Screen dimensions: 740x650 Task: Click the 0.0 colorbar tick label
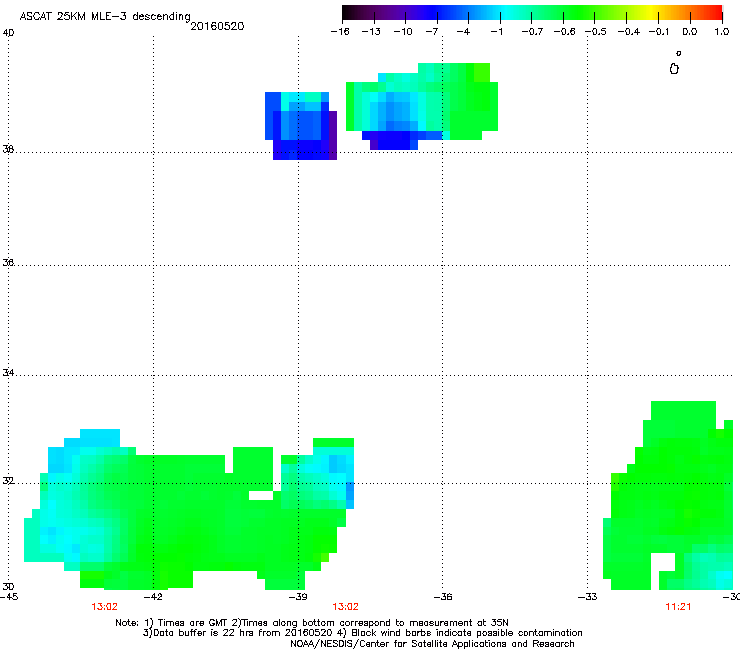coord(690,32)
